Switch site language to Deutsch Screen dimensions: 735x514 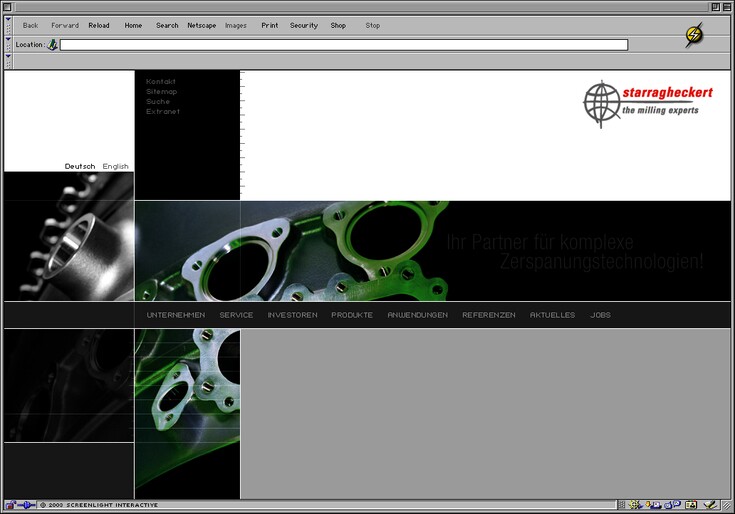[x=80, y=166]
